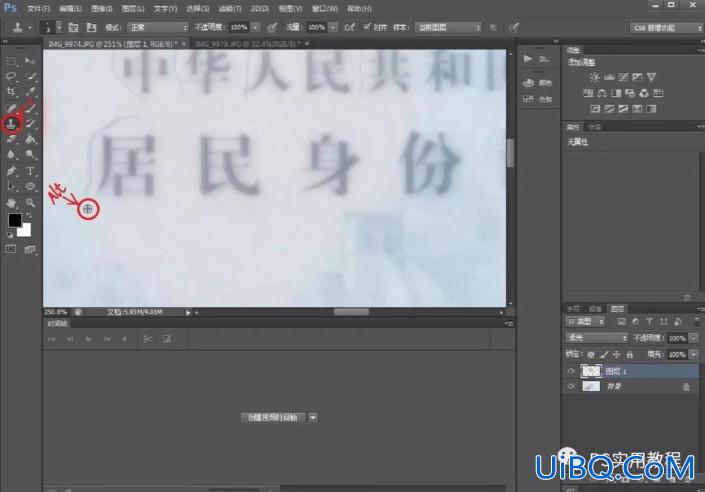
Task: Select the Clone Stamp tool in toolbox
Action: [11, 124]
